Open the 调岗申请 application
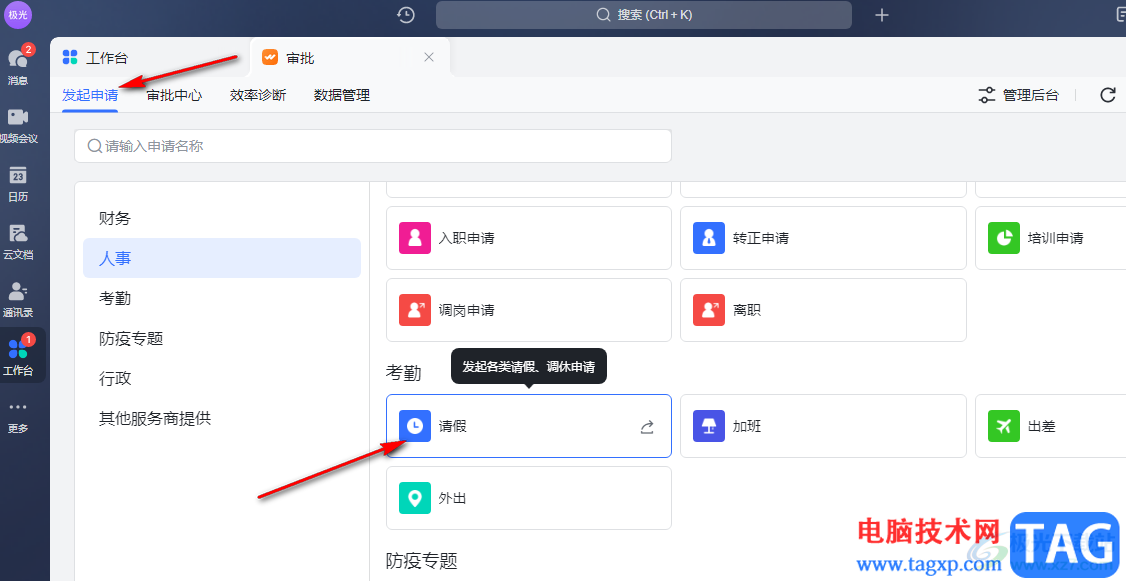 coord(529,310)
